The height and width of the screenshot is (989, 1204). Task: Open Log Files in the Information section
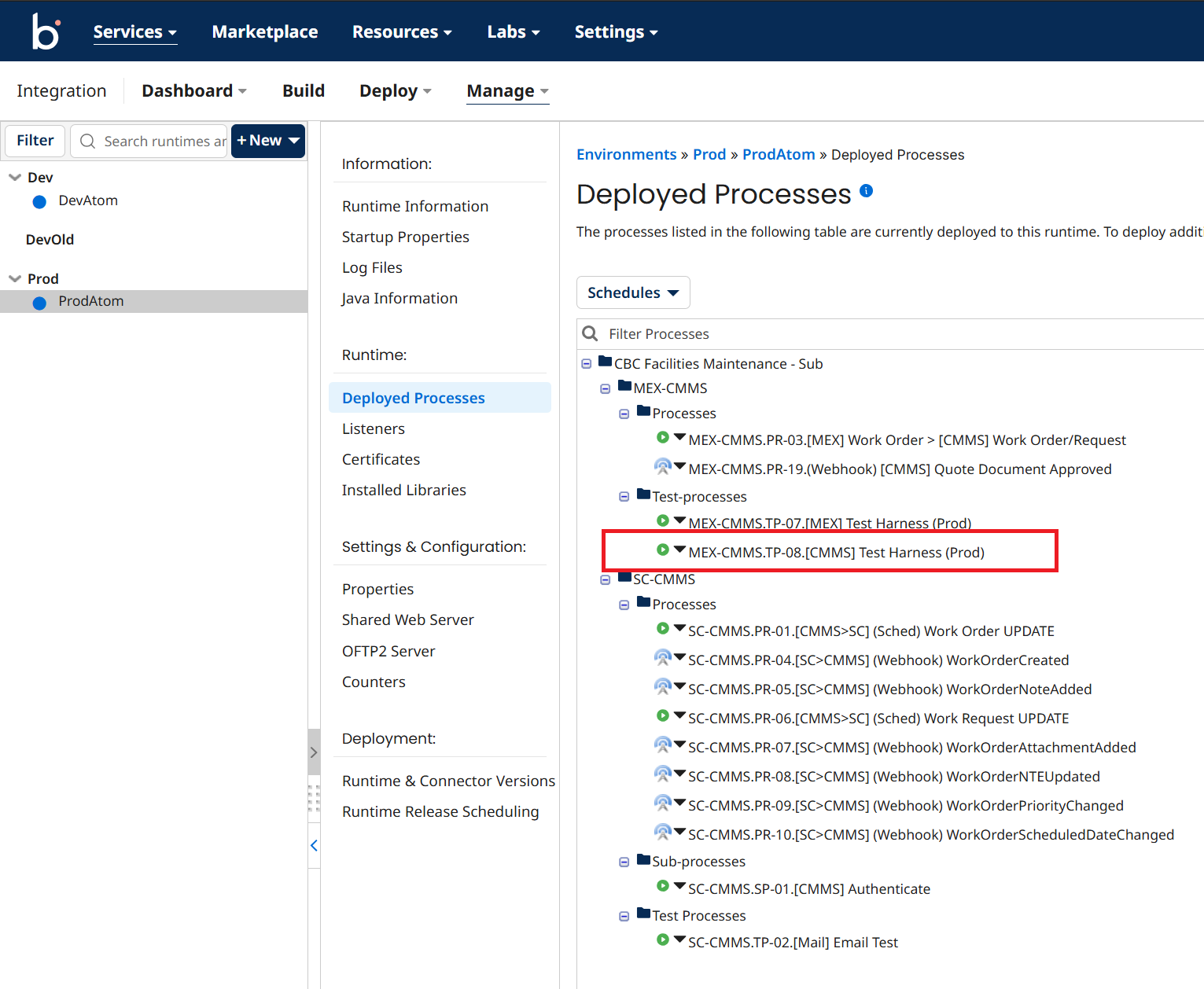coord(372,268)
